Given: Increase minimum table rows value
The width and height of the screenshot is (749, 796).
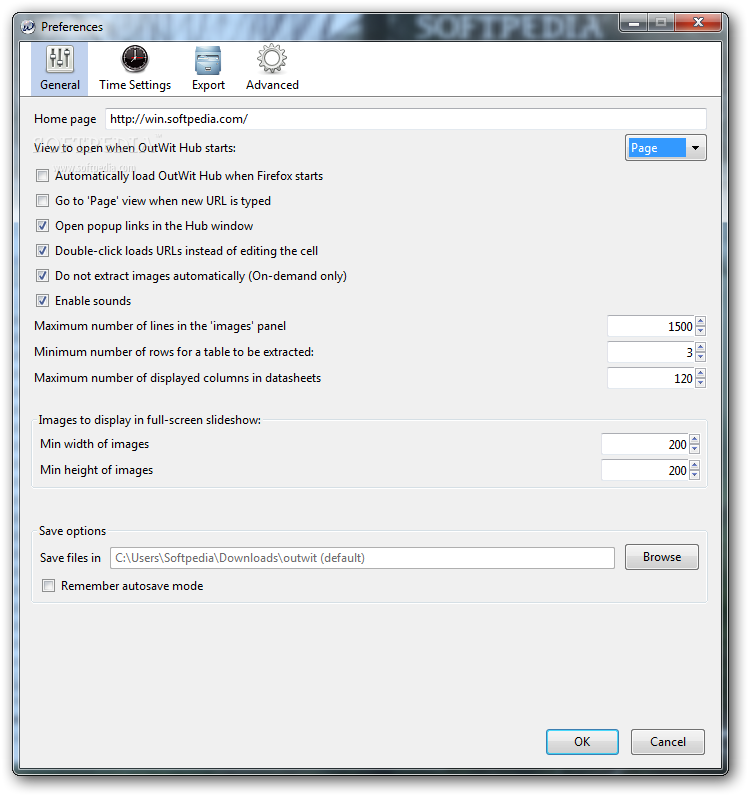Looking at the screenshot, I should [x=701, y=347].
